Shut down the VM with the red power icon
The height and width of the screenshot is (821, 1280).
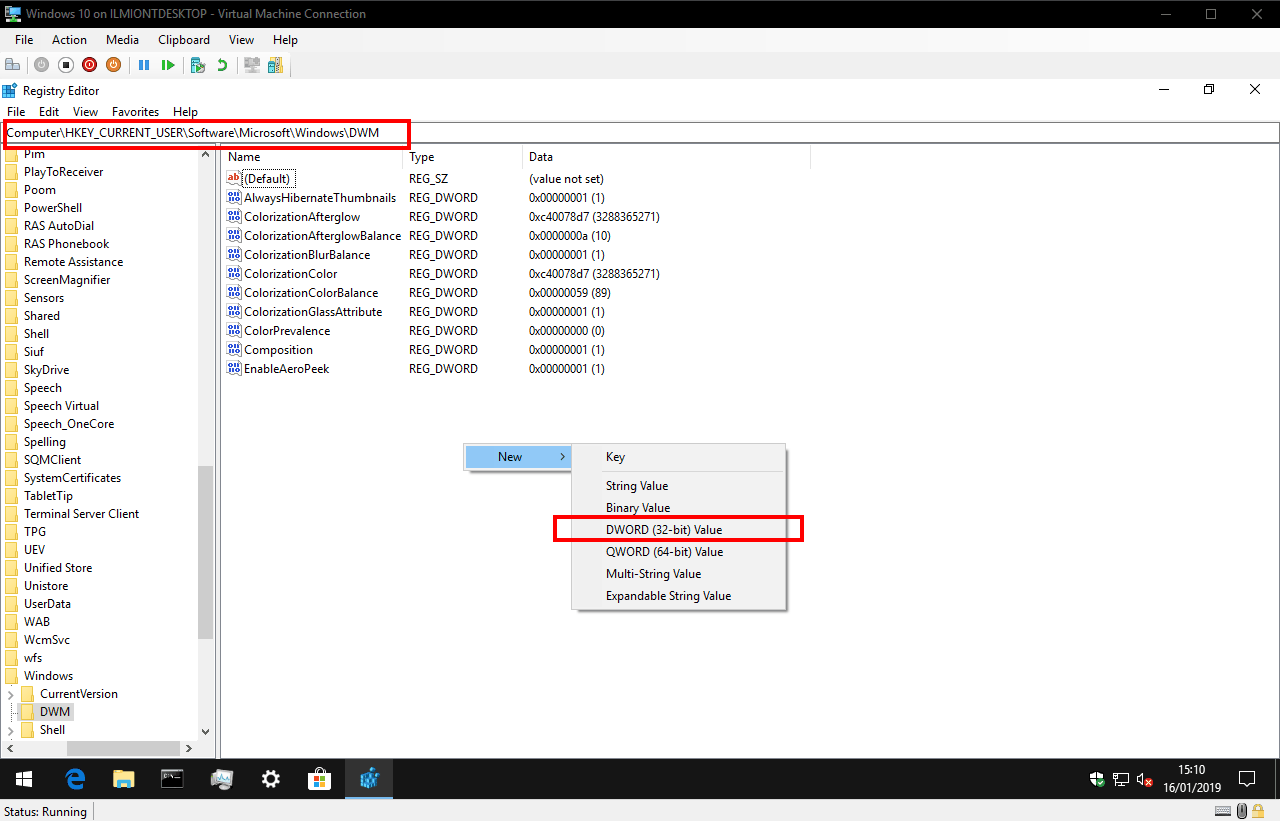point(89,65)
